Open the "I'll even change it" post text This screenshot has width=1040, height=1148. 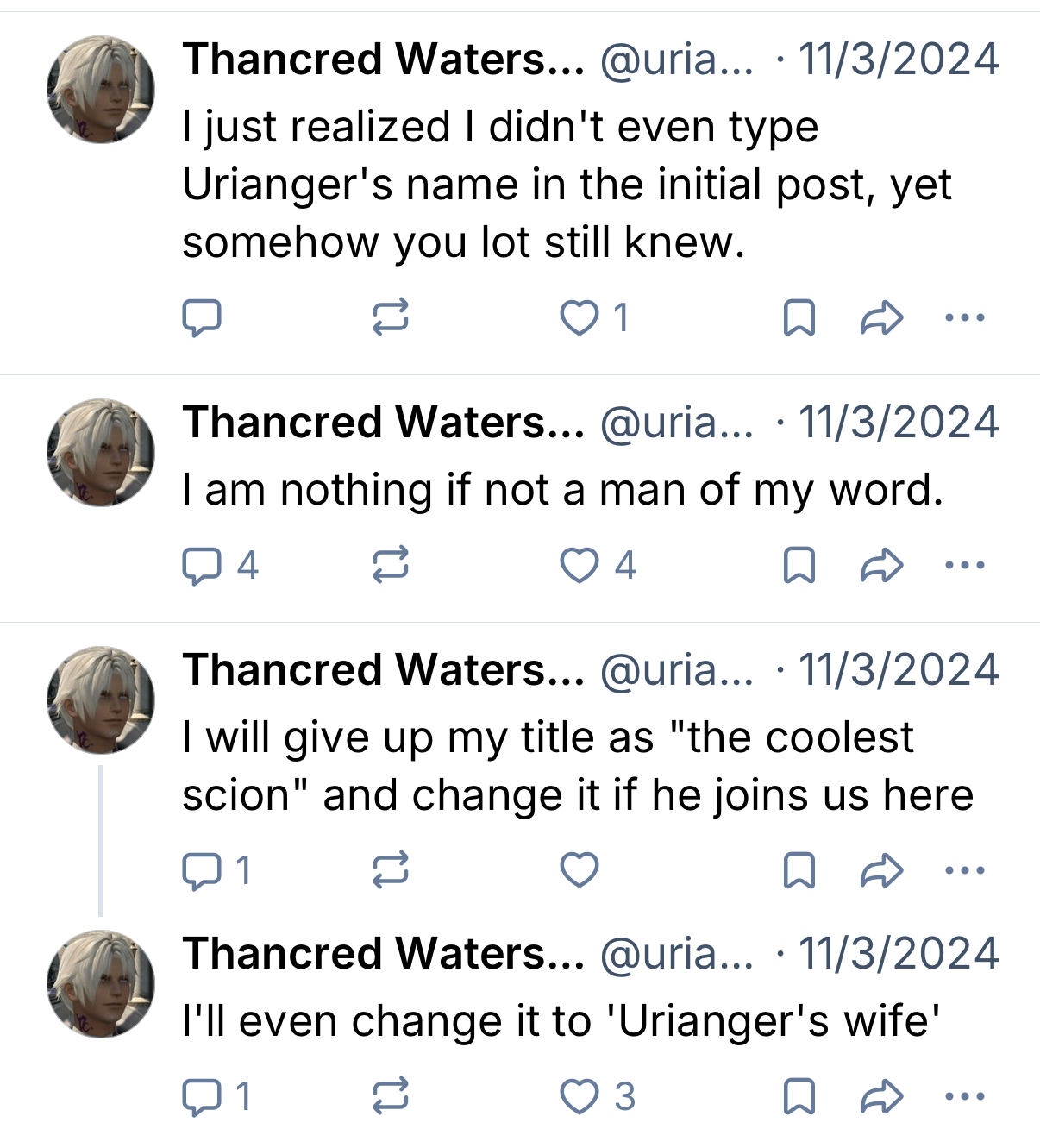(x=561, y=1021)
